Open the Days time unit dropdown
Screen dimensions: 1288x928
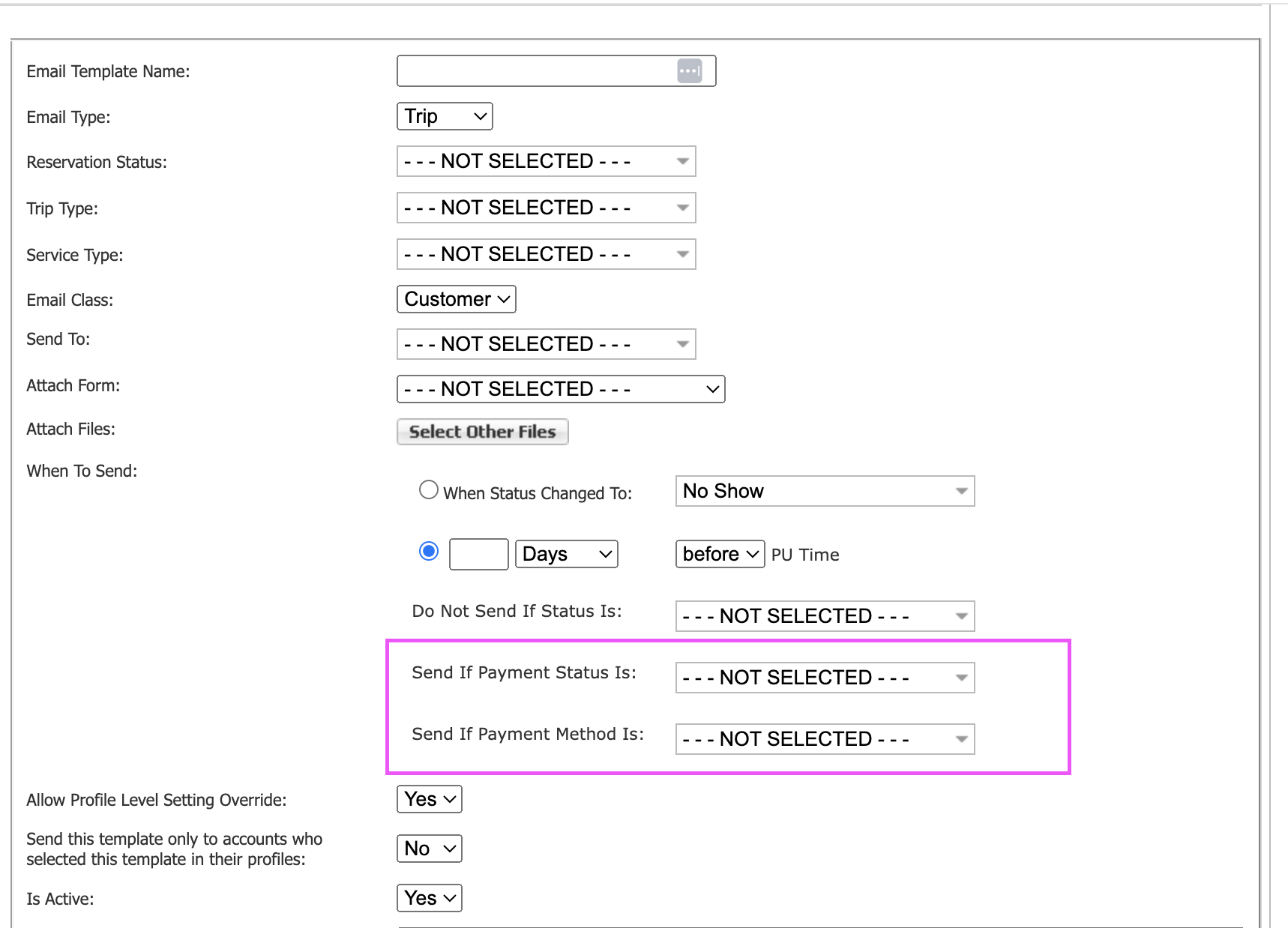point(566,554)
